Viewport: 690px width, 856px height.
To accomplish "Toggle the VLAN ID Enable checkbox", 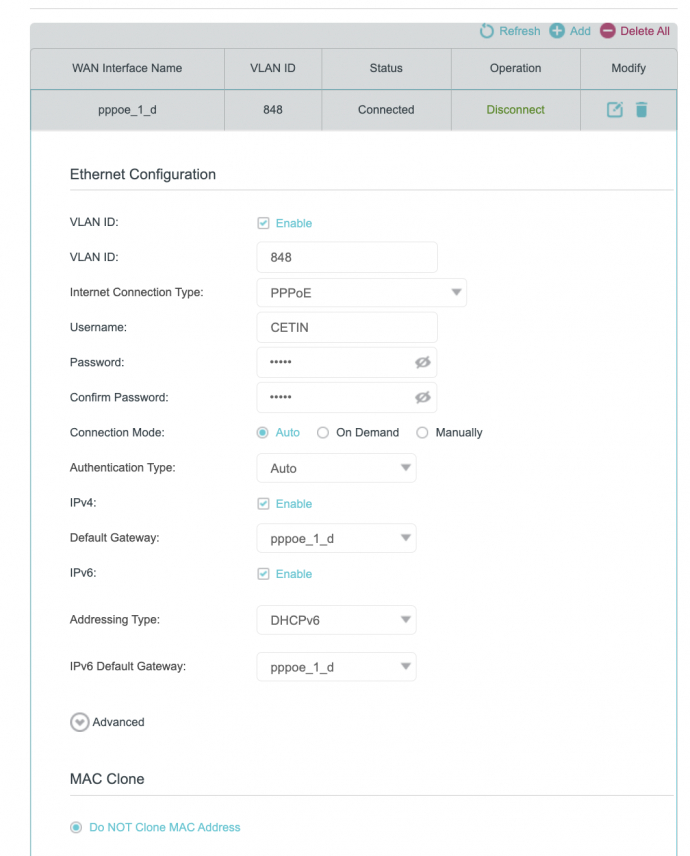I will (x=263, y=223).
